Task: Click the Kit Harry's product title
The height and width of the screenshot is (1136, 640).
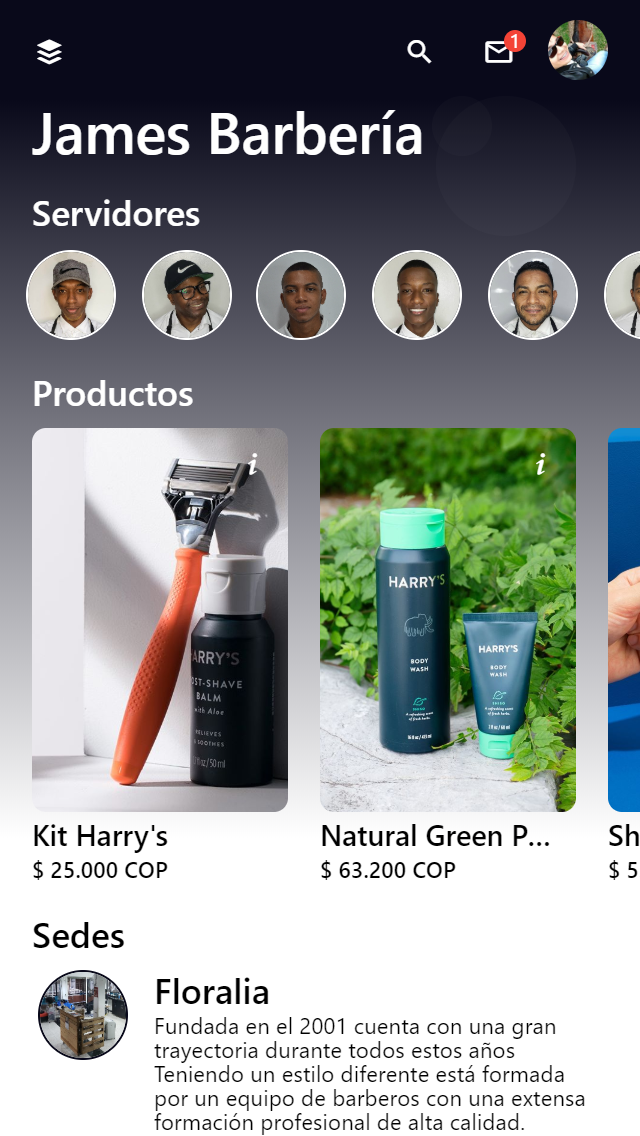Action: 100,837
